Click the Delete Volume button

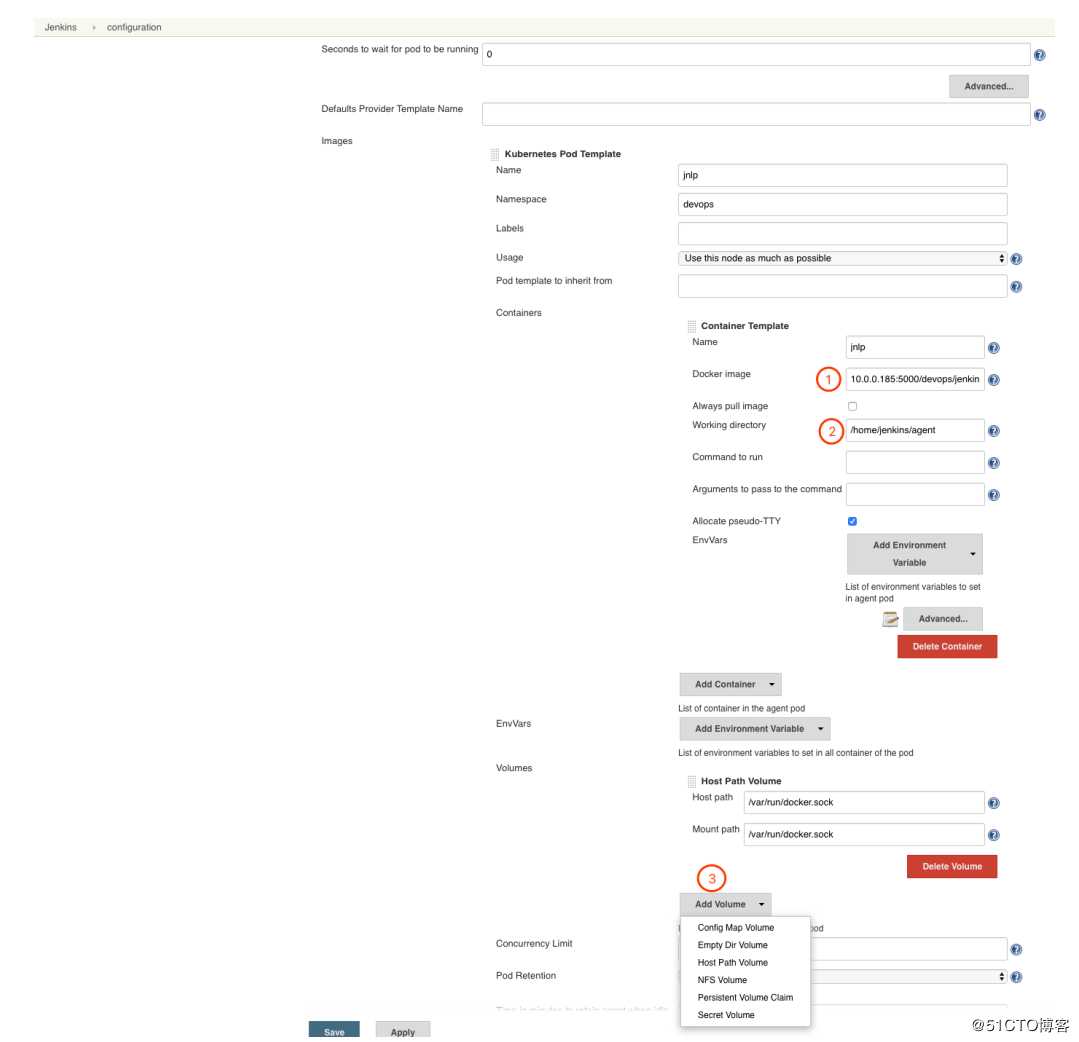952,866
